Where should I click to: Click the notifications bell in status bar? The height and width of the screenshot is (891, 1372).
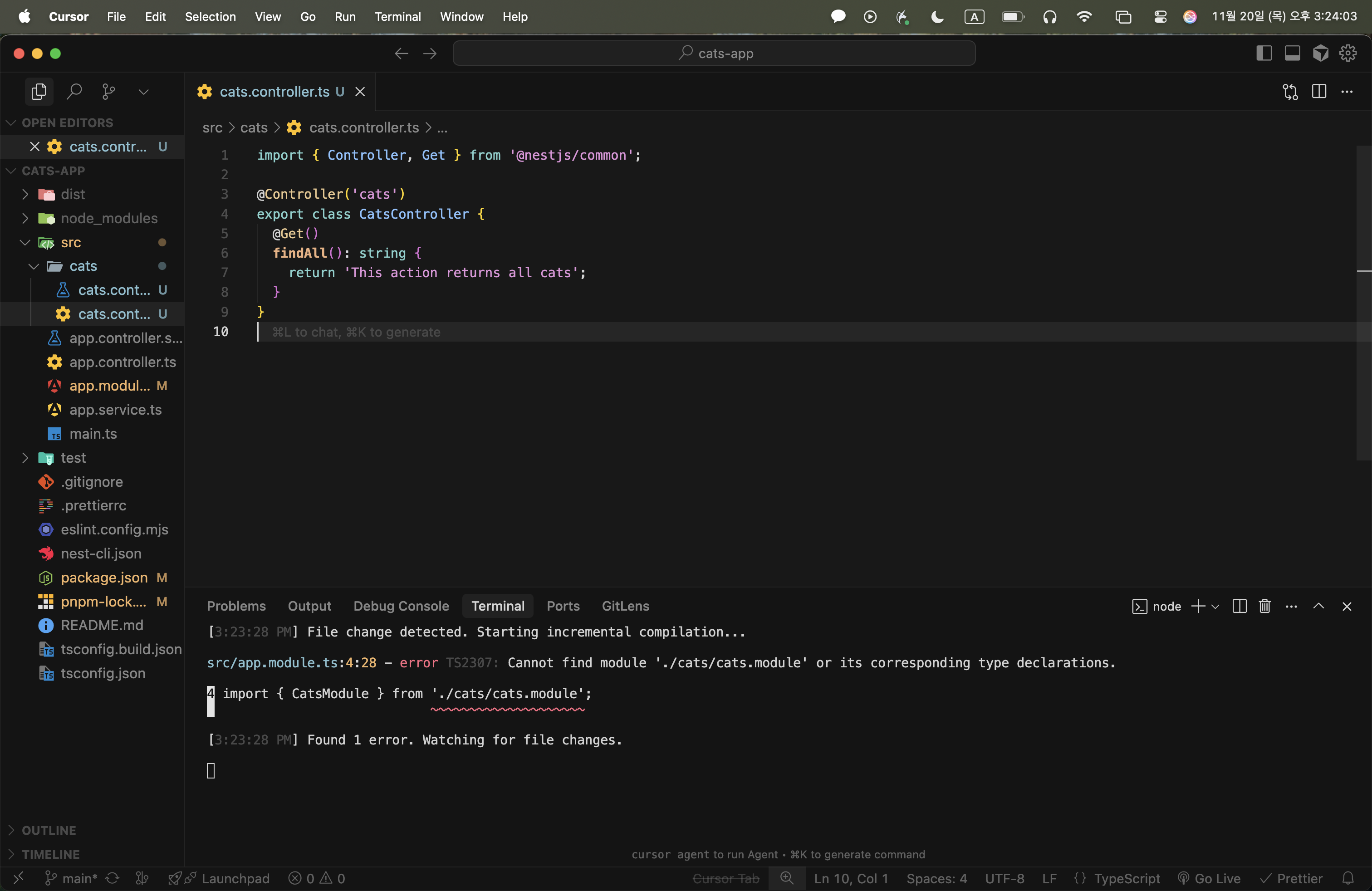pyautogui.click(x=1348, y=878)
